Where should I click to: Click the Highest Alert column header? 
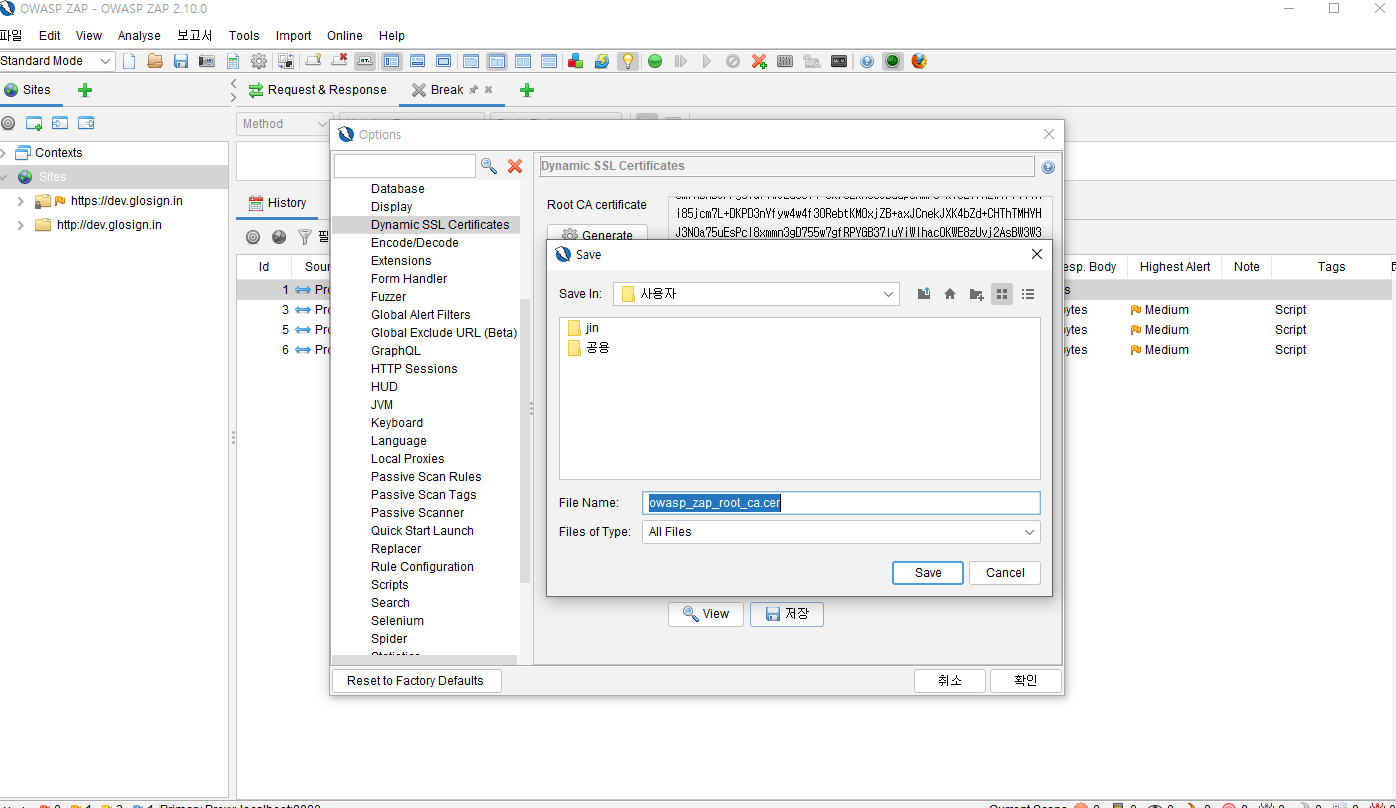point(1175,267)
